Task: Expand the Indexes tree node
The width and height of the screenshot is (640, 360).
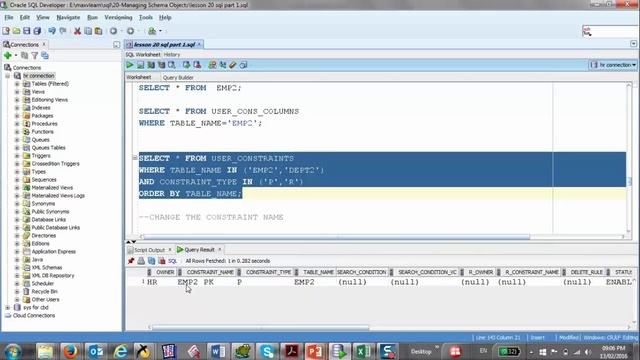Action: coord(17,108)
